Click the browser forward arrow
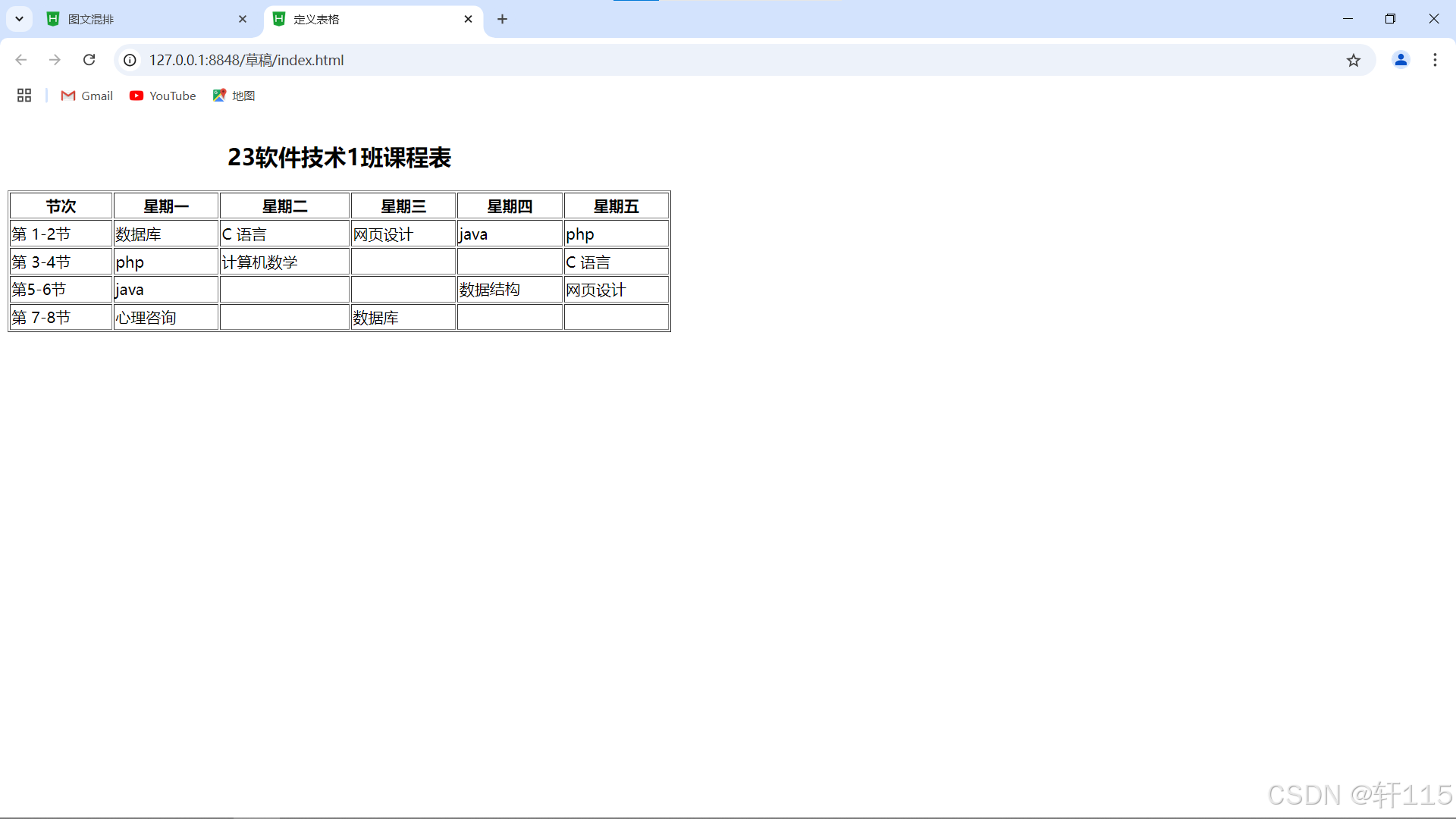The width and height of the screenshot is (1456, 819). [x=55, y=60]
